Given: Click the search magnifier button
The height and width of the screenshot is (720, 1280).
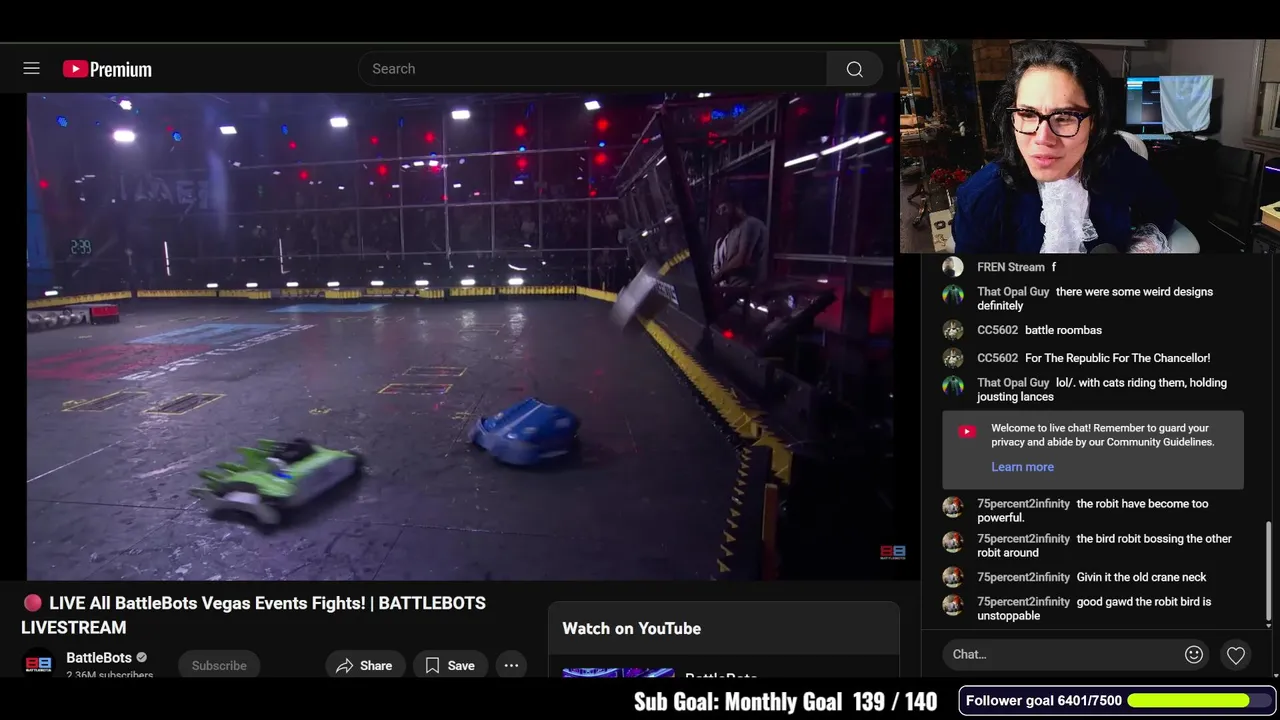Looking at the screenshot, I should [854, 69].
